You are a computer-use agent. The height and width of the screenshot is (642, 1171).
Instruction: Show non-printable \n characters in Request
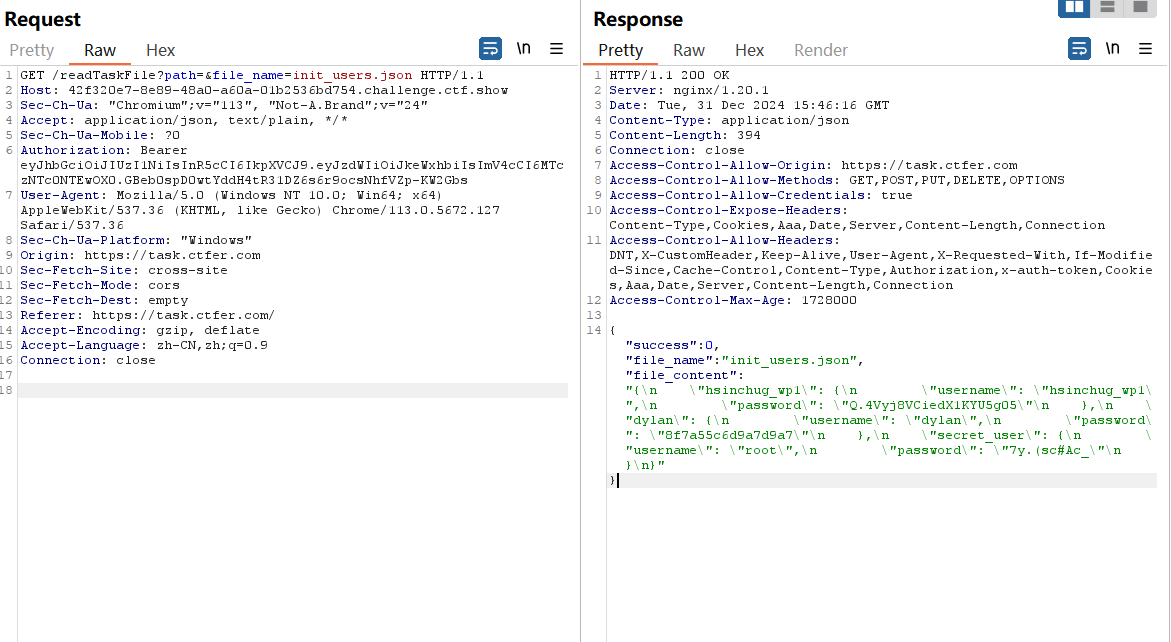click(x=523, y=49)
